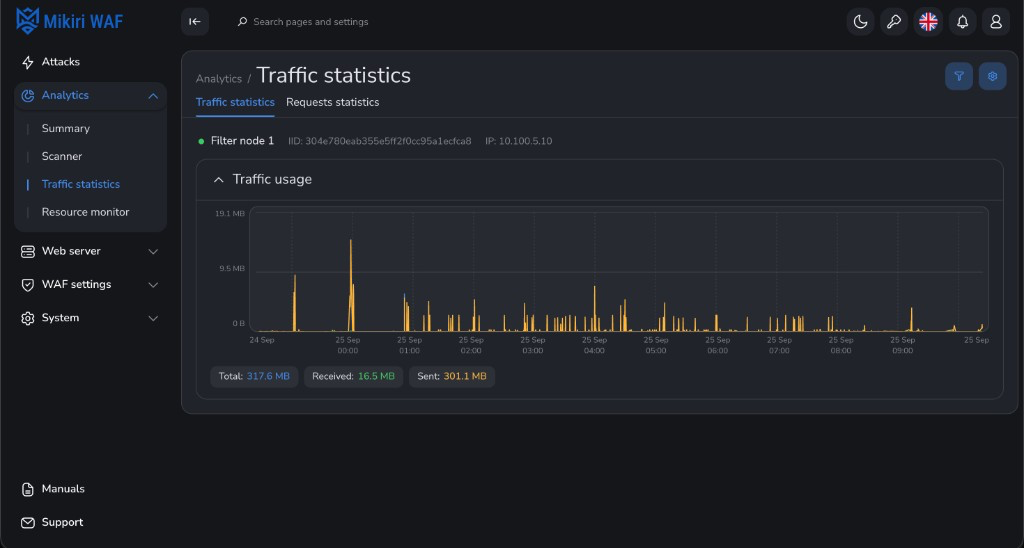Click the WAF settings shield icon
This screenshot has height=548, width=1024.
[x=27, y=285]
